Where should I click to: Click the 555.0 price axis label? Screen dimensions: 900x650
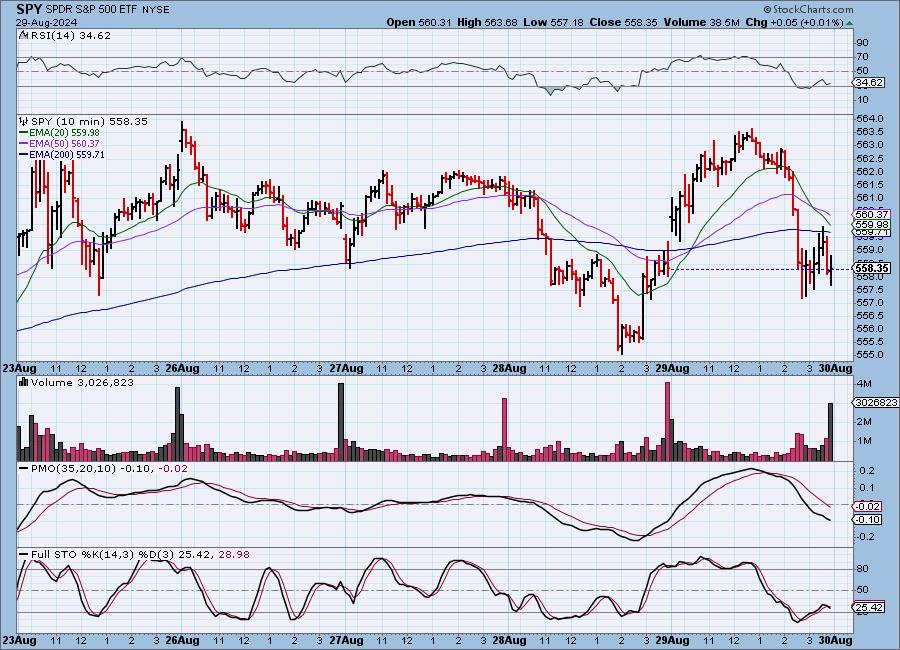pos(870,355)
